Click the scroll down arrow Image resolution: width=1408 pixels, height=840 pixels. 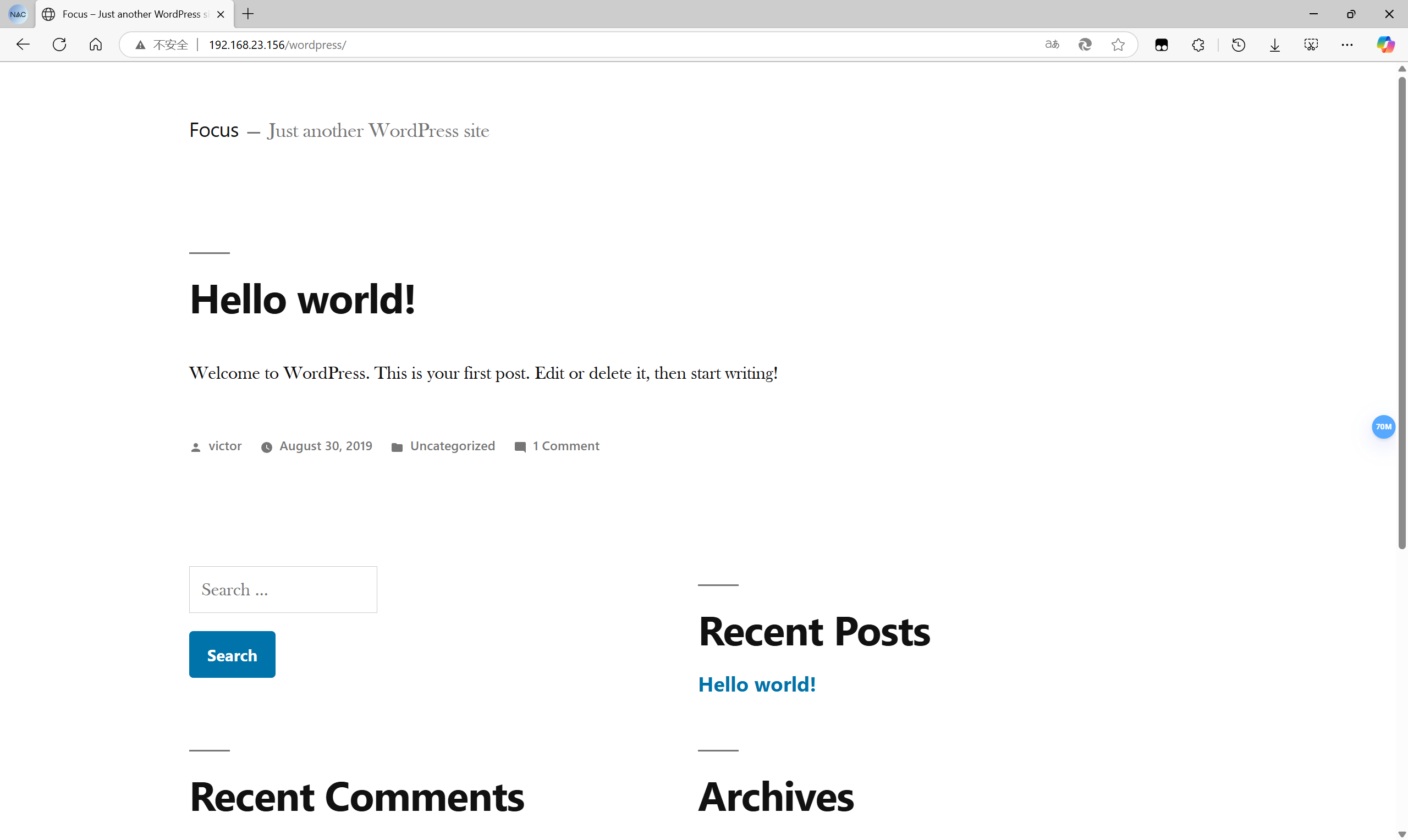[x=1402, y=835]
